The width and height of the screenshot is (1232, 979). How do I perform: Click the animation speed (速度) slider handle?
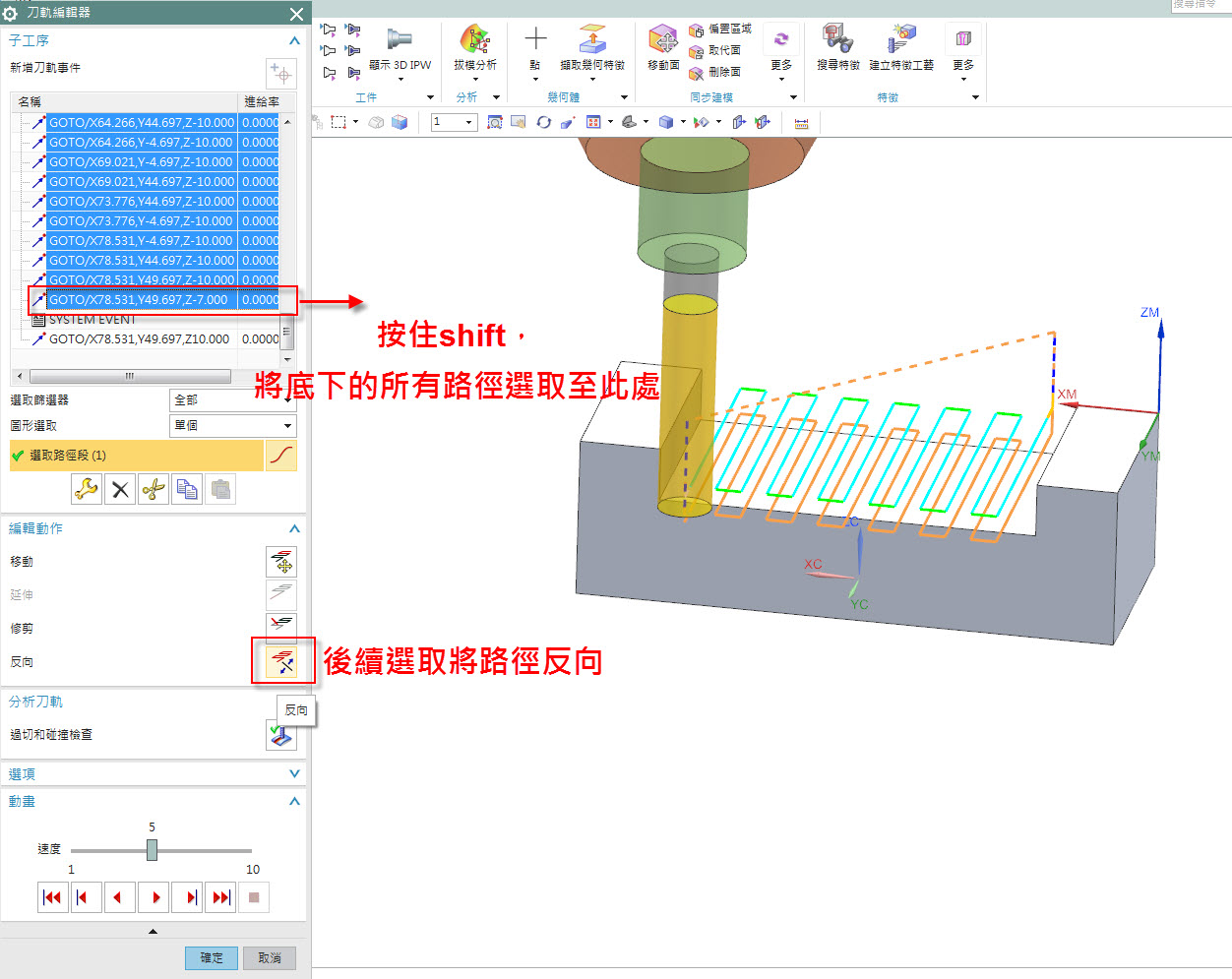click(x=152, y=849)
